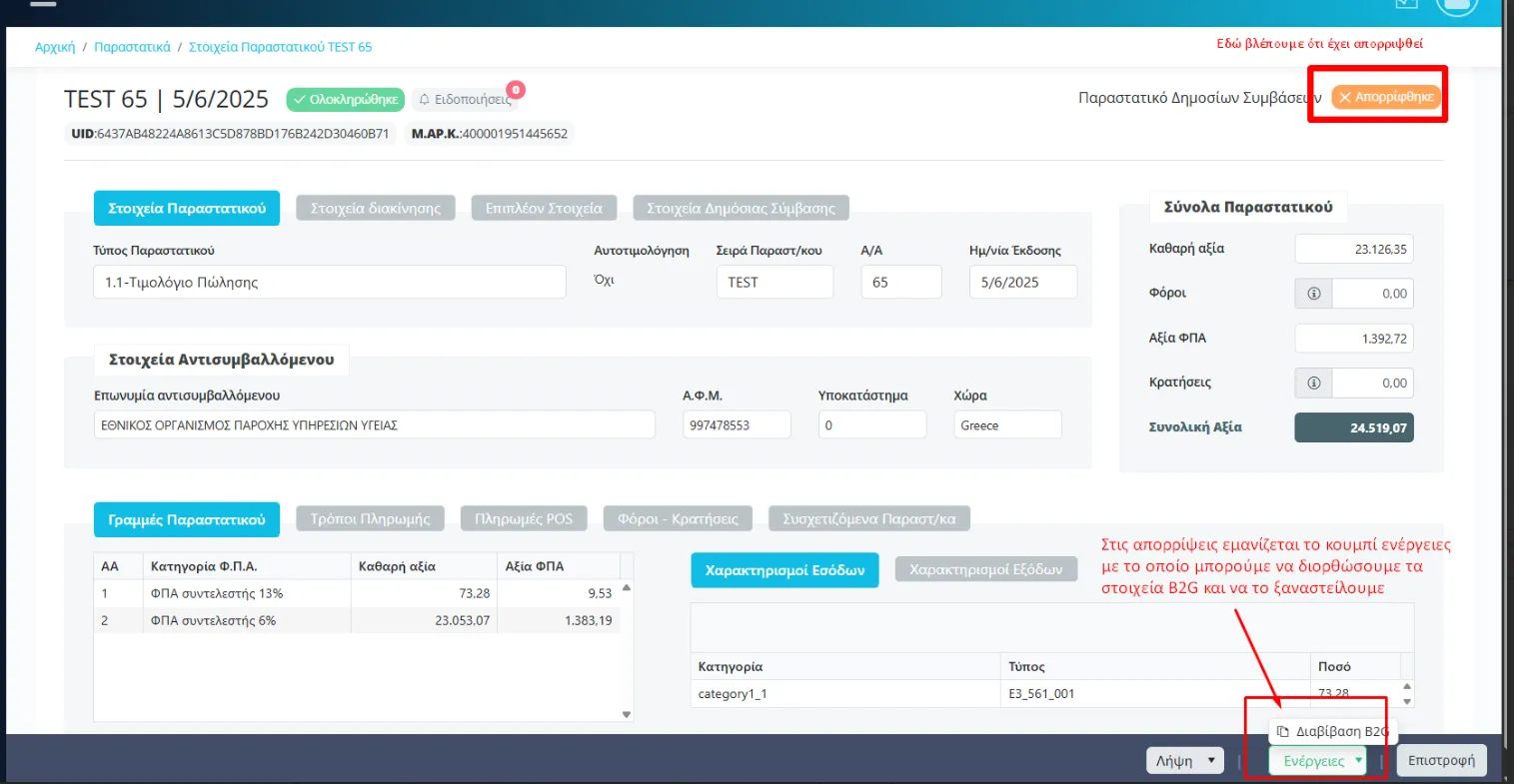Screen dimensions: 1514x784
Task: Click the green Ολοκληρώθηκε status badge
Action: 345,100
